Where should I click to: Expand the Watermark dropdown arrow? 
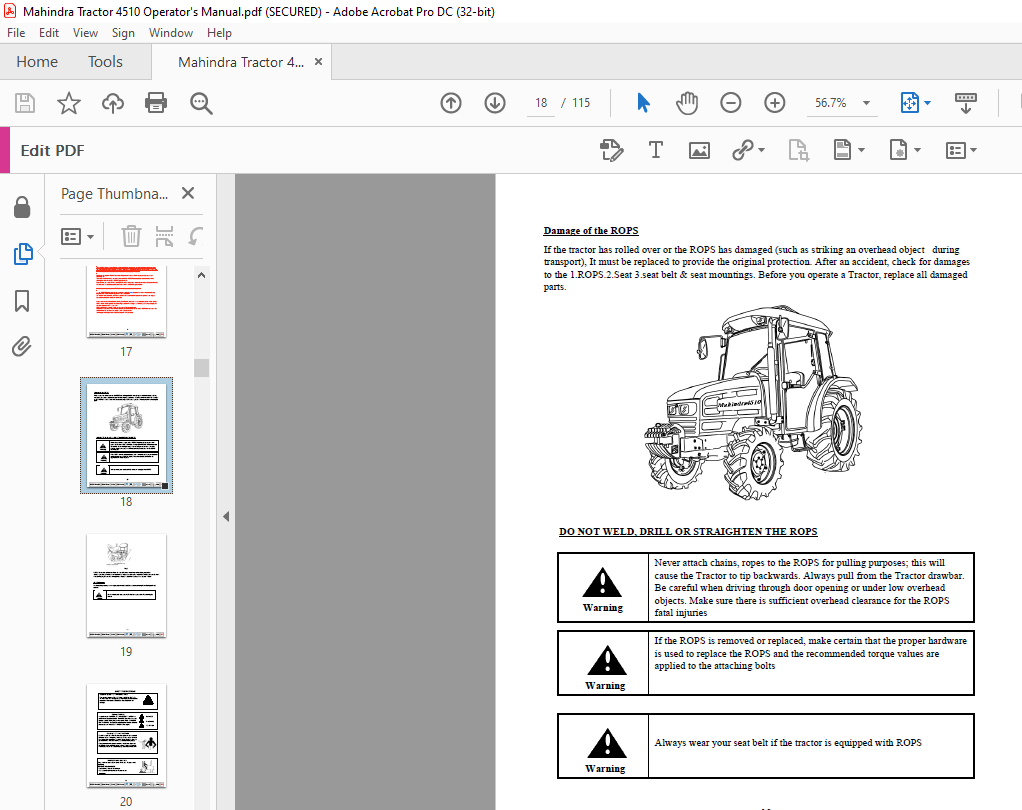(x=917, y=151)
